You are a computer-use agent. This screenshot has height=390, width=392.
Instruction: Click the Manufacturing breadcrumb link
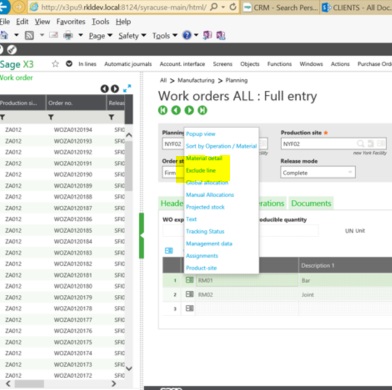(x=196, y=80)
